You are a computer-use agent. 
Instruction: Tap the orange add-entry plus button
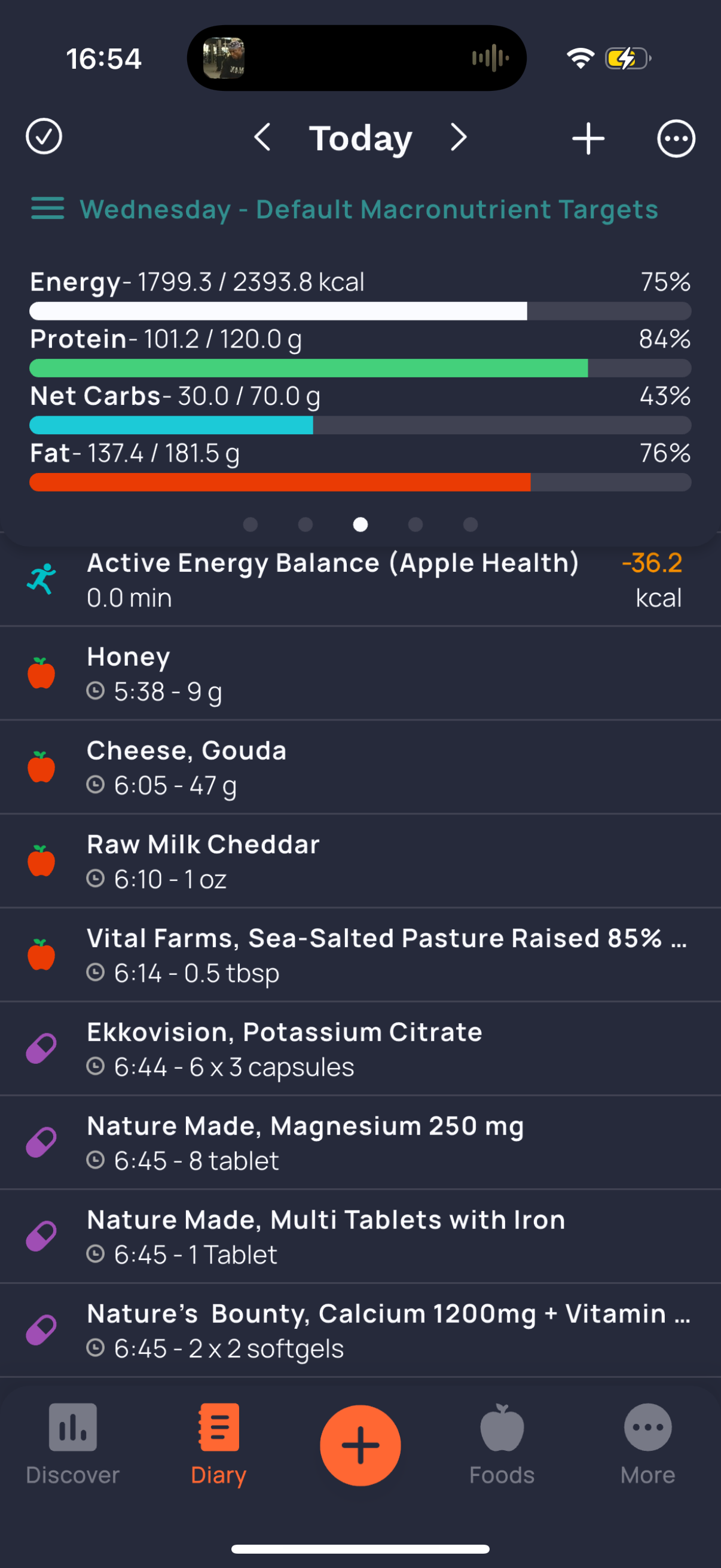(x=360, y=1445)
